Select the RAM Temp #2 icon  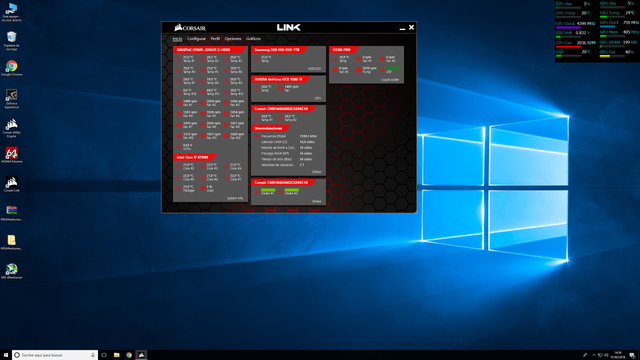click(x=280, y=118)
